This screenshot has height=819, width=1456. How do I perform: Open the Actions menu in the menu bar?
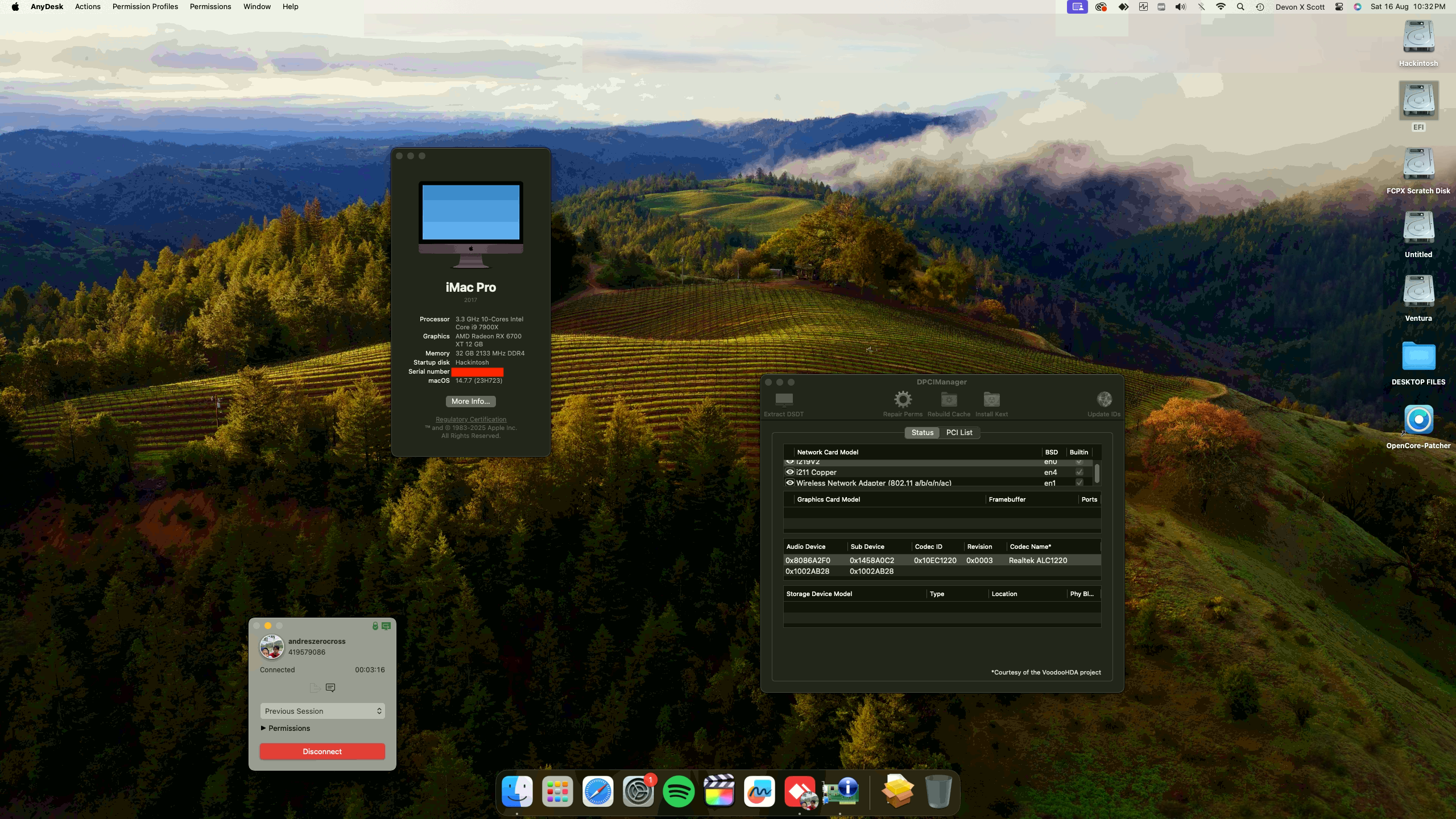coord(88,6)
